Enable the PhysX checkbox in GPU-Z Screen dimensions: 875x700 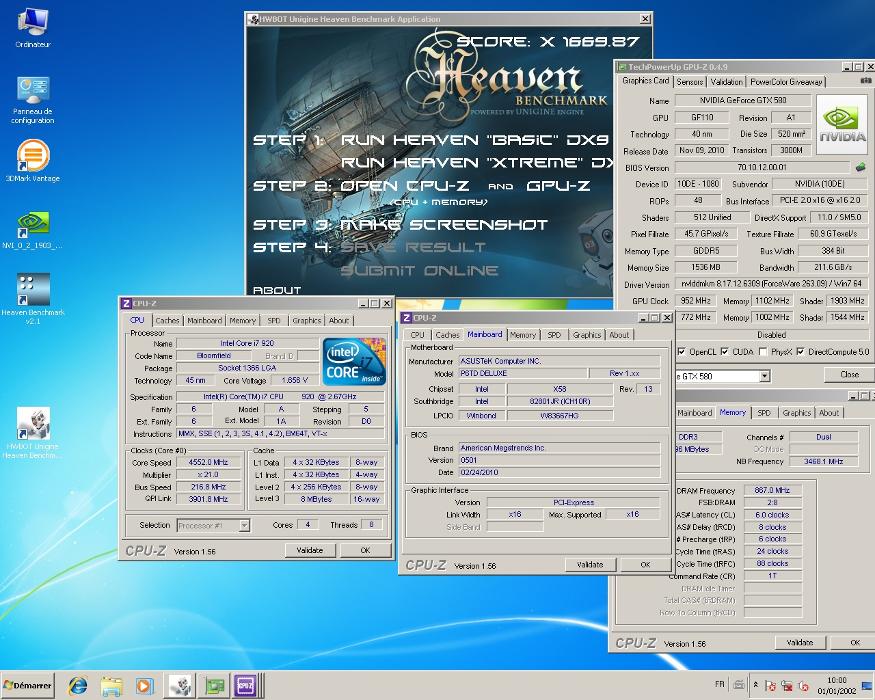pyautogui.click(x=763, y=352)
